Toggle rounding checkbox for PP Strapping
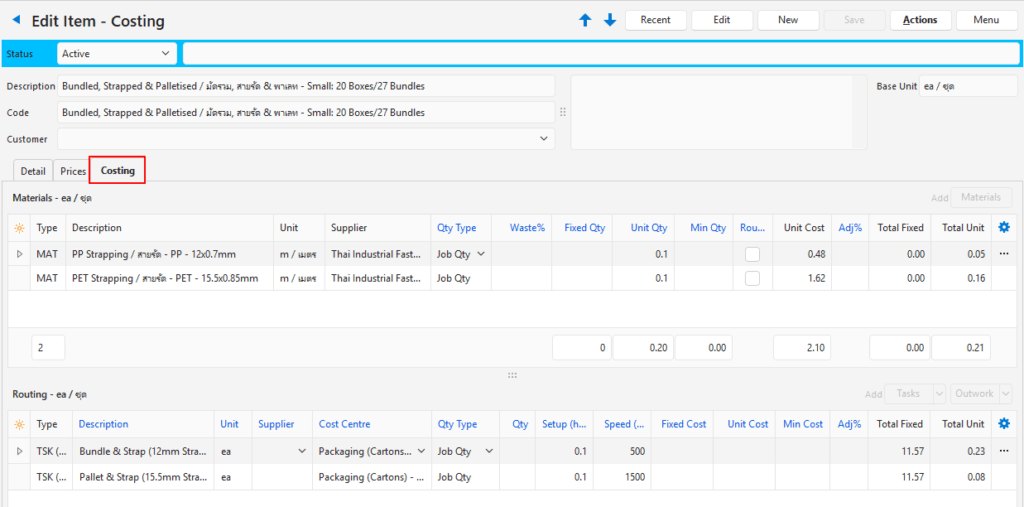1024x507 pixels. point(752,254)
